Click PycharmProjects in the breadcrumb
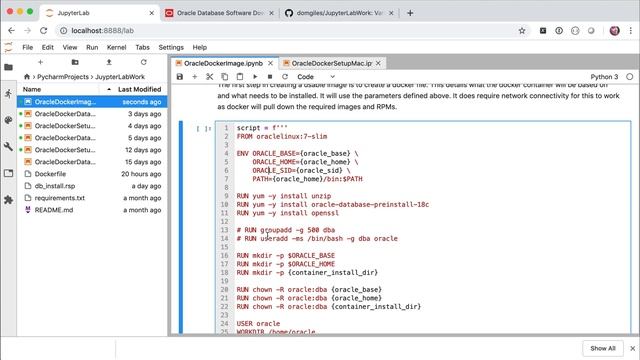Viewport: 640px width, 360px height. pos(63,77)
